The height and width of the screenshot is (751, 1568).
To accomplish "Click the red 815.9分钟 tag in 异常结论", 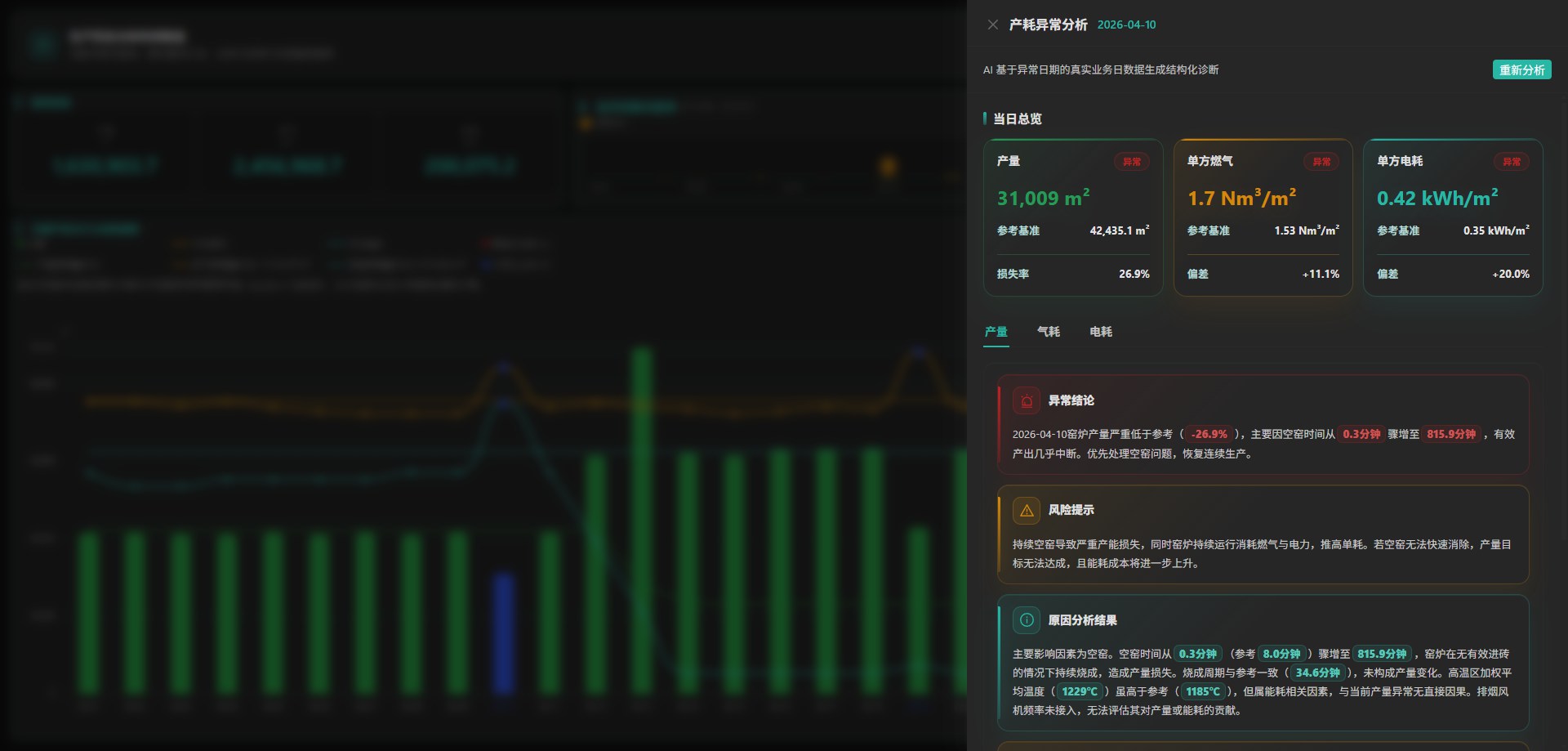I will click(x=1451, y=435).
